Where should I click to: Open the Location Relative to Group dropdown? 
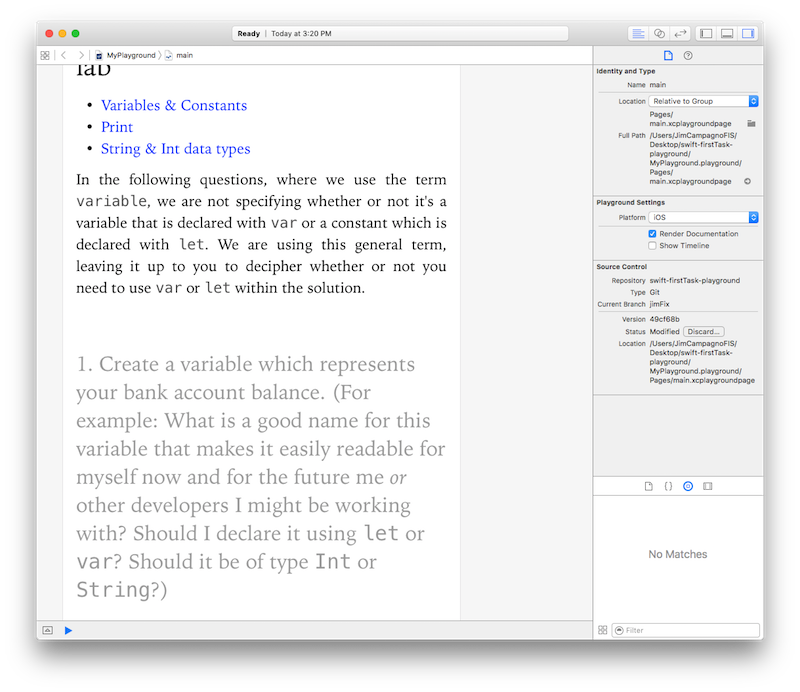tap(703, 101)
